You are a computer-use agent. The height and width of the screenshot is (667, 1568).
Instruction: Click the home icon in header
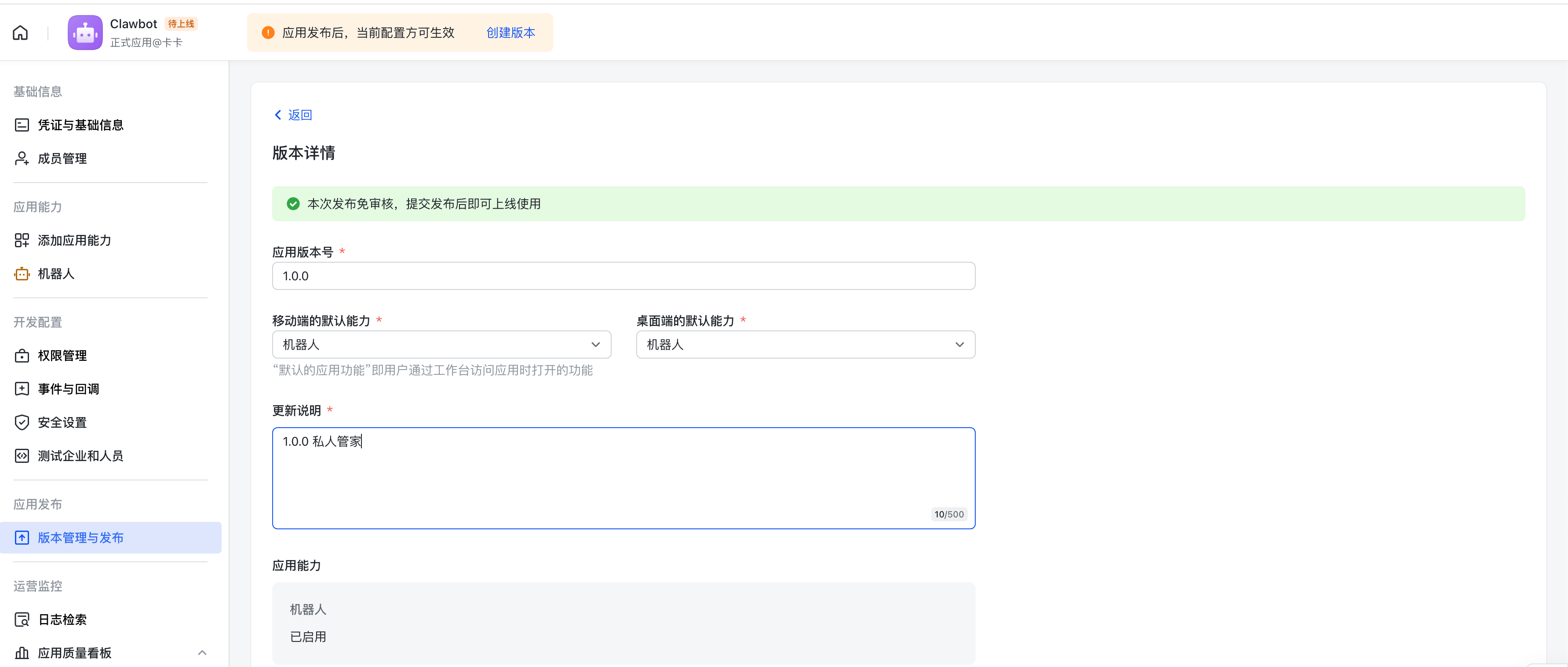coord(20,33)
